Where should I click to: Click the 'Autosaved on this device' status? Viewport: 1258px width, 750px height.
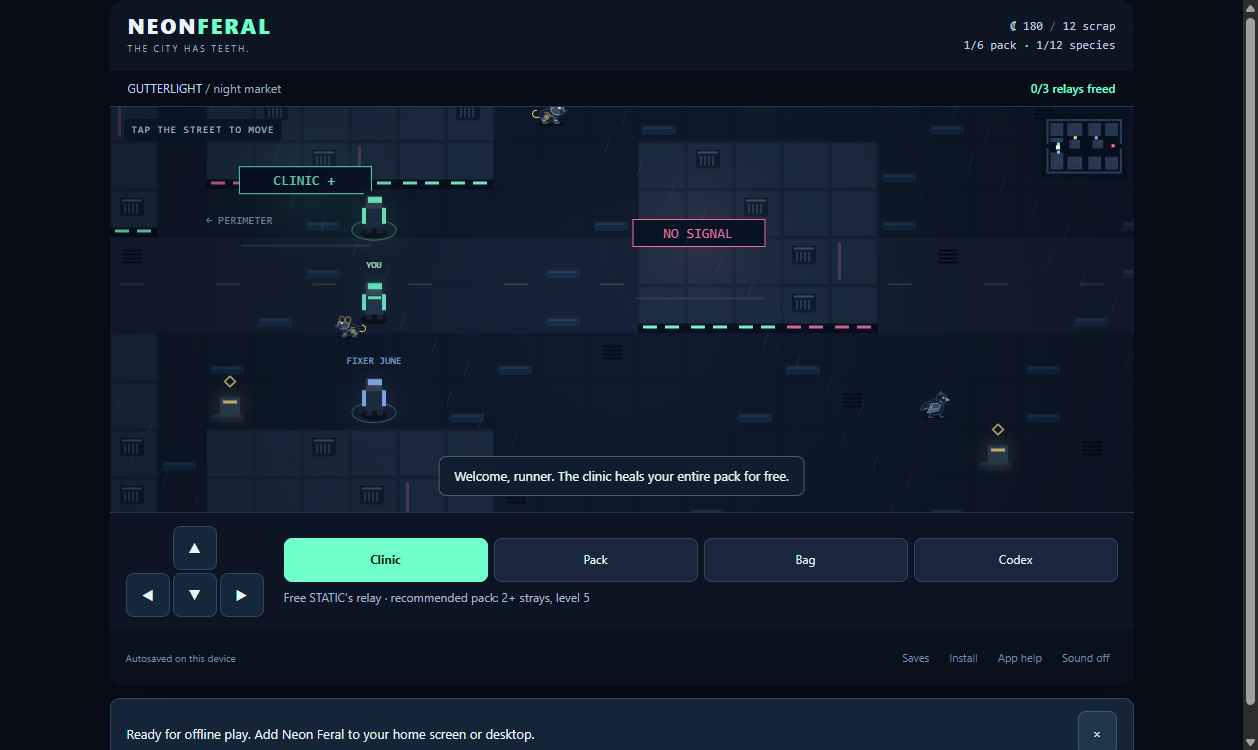click(x=181, y=658)
